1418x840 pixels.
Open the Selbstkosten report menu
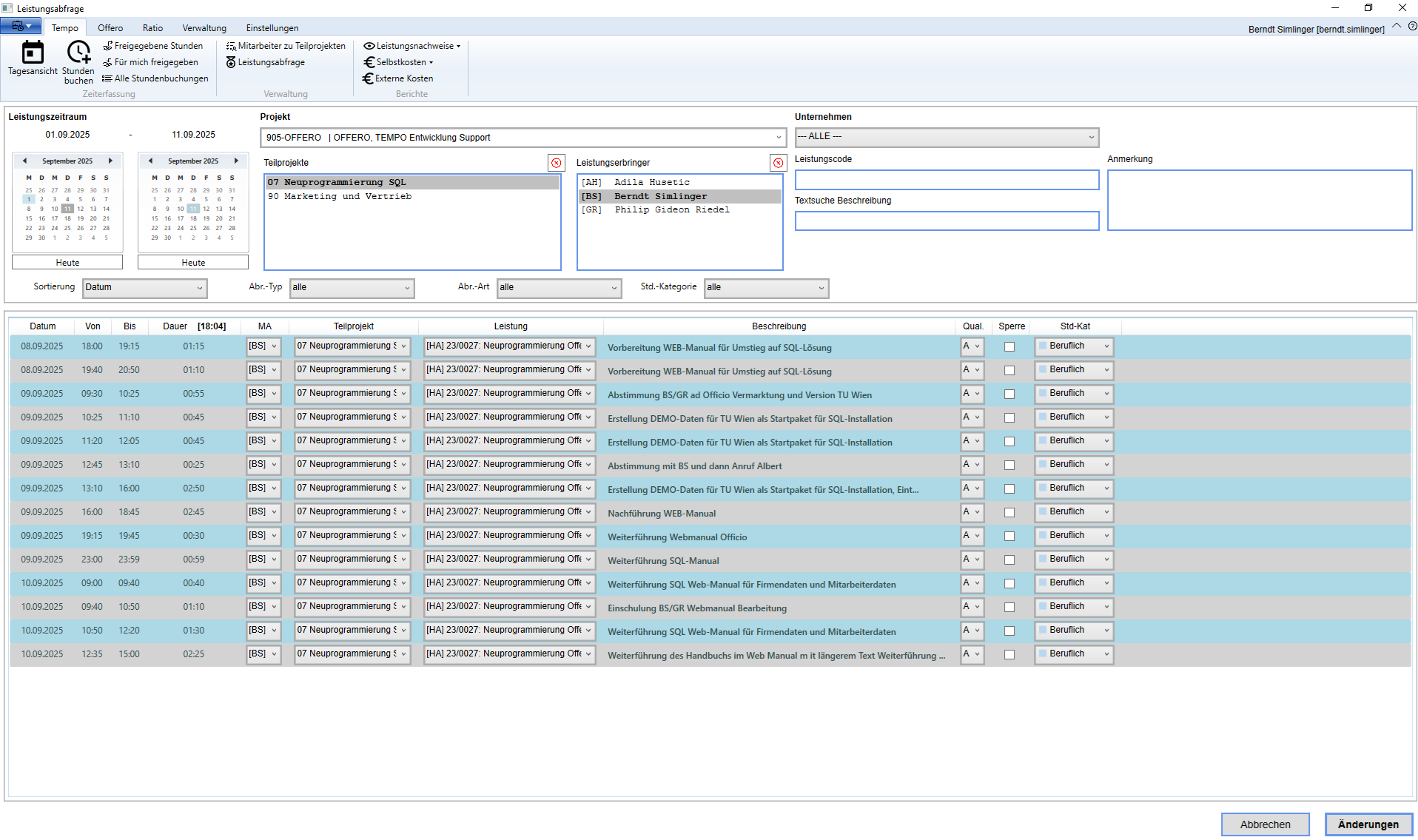coord(398,62)
